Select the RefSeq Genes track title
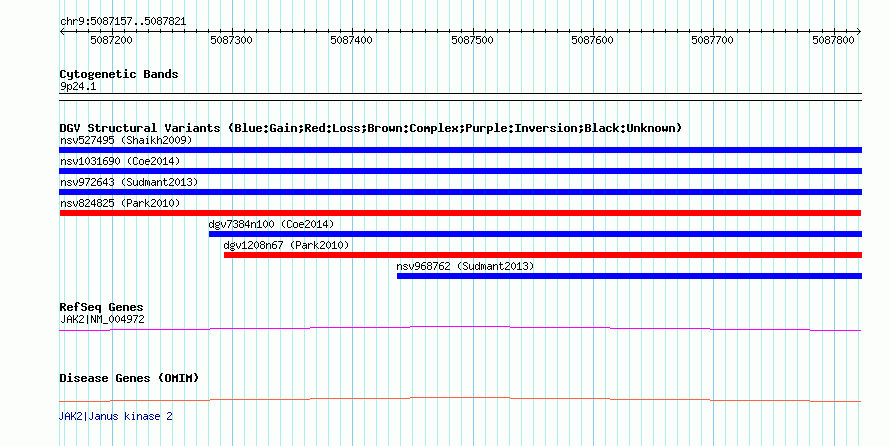The image size is (890, 446). (101, 307)
